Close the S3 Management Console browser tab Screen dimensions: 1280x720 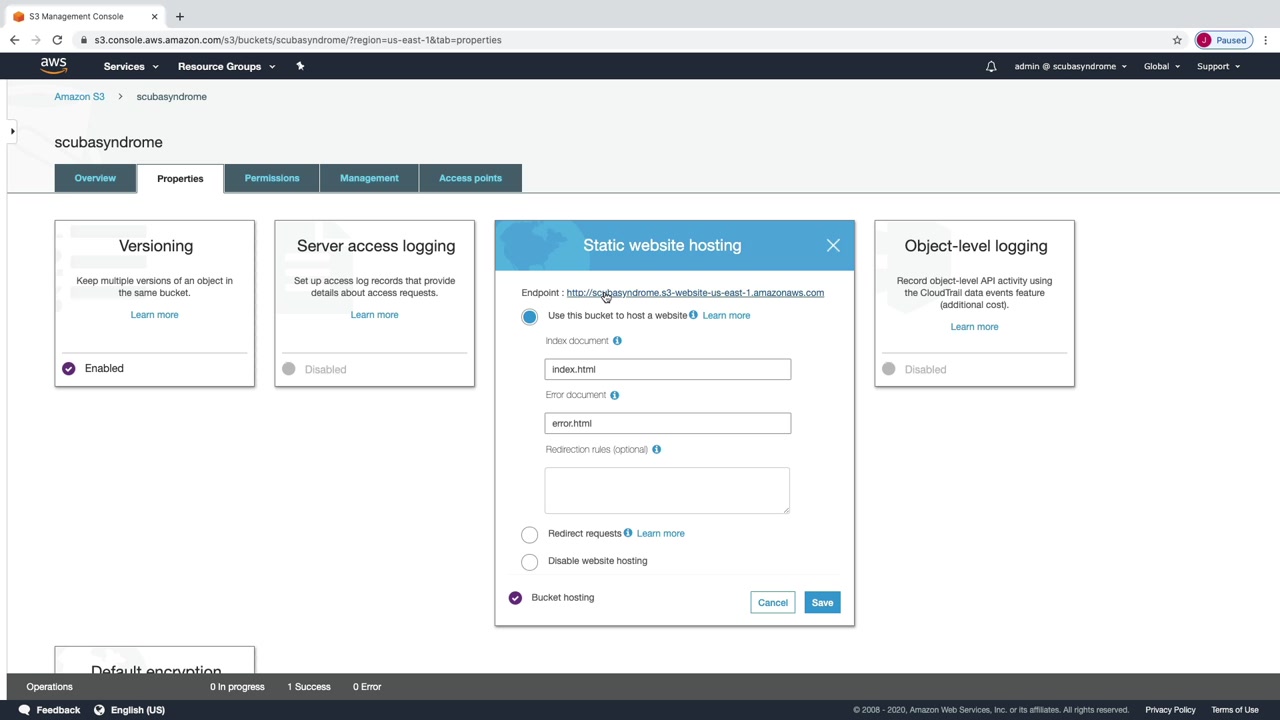154,16
